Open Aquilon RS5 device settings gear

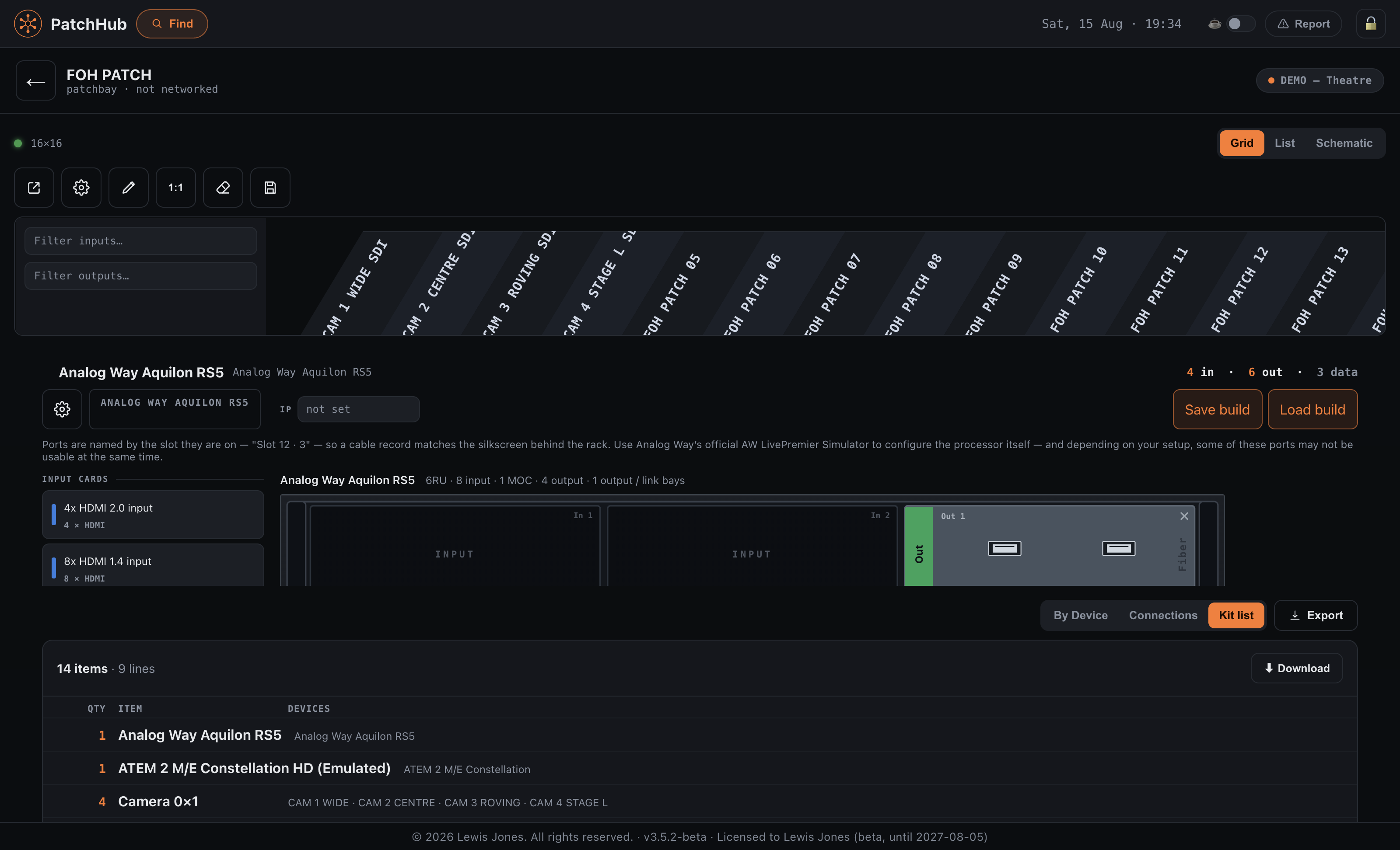point(62,409)
